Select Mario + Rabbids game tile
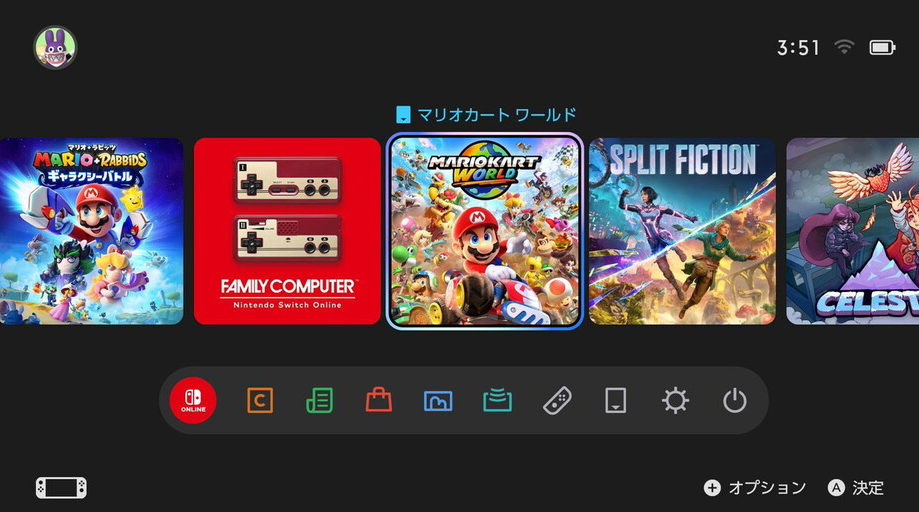919x512 pixels. tap(91, 231)
